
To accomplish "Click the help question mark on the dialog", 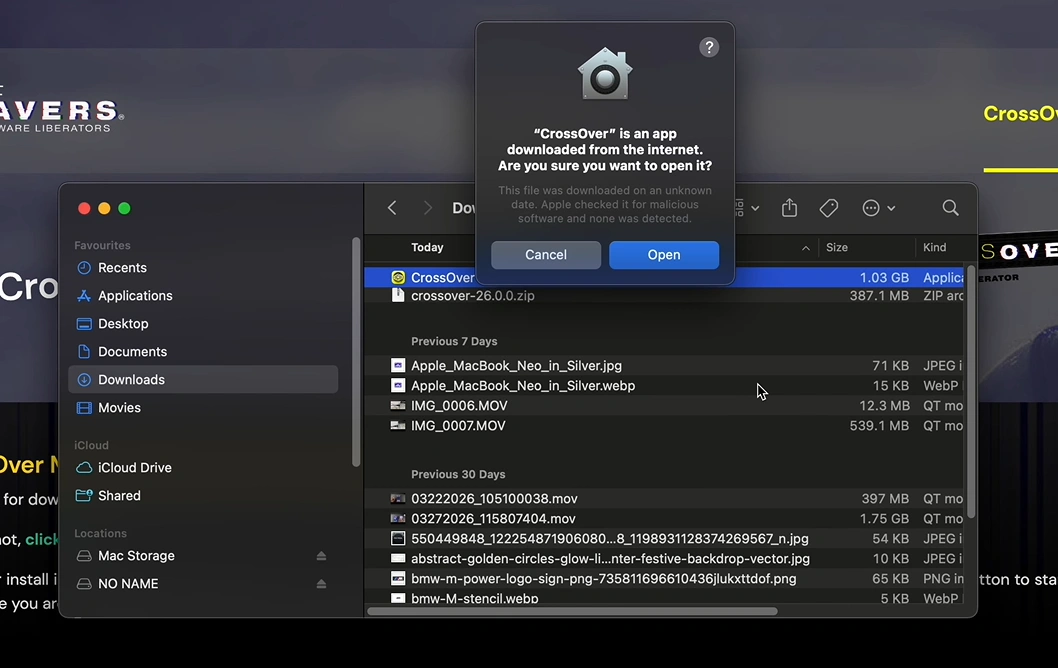I will [709, 47].
